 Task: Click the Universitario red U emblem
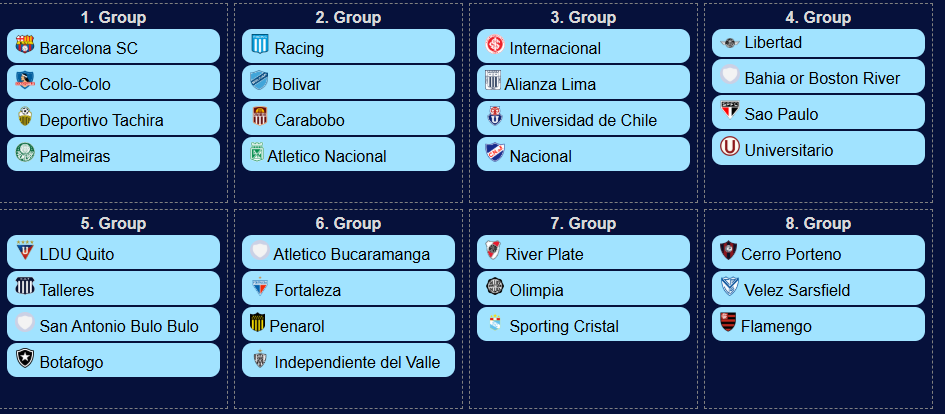[x=730, y=146]
